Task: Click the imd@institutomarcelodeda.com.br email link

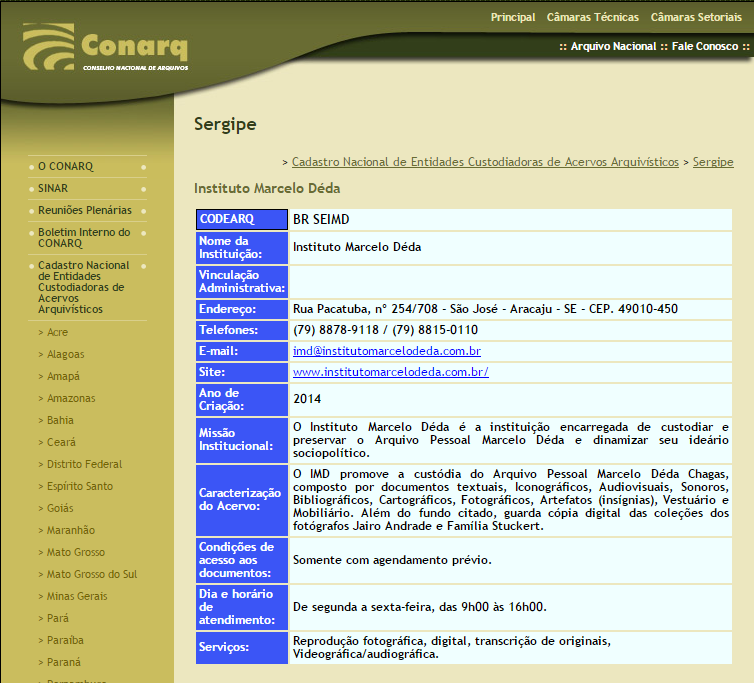Action: click(387, 351)
